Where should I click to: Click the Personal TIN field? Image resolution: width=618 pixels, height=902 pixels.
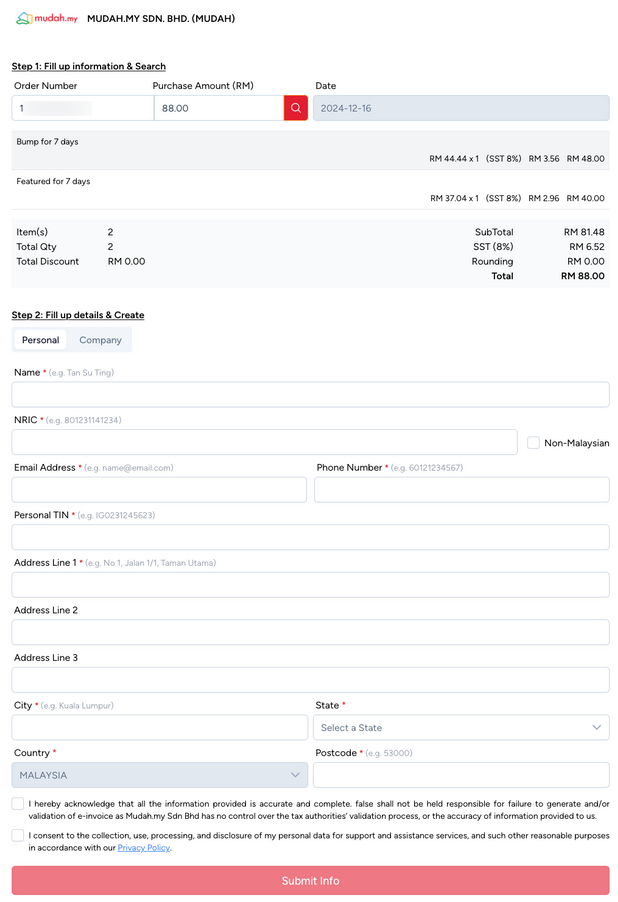310,538
